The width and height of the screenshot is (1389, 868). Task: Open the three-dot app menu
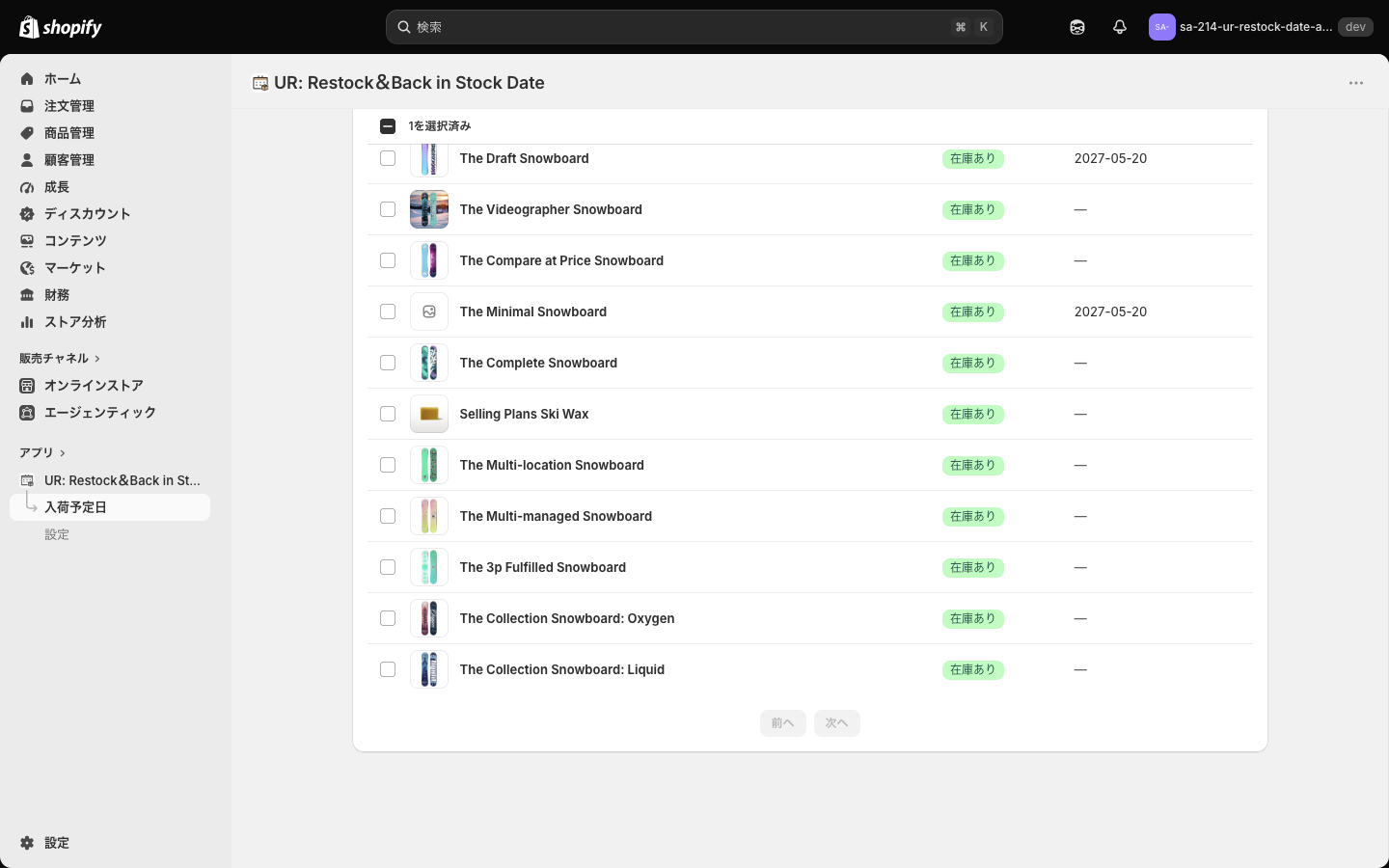(1356, 83)
